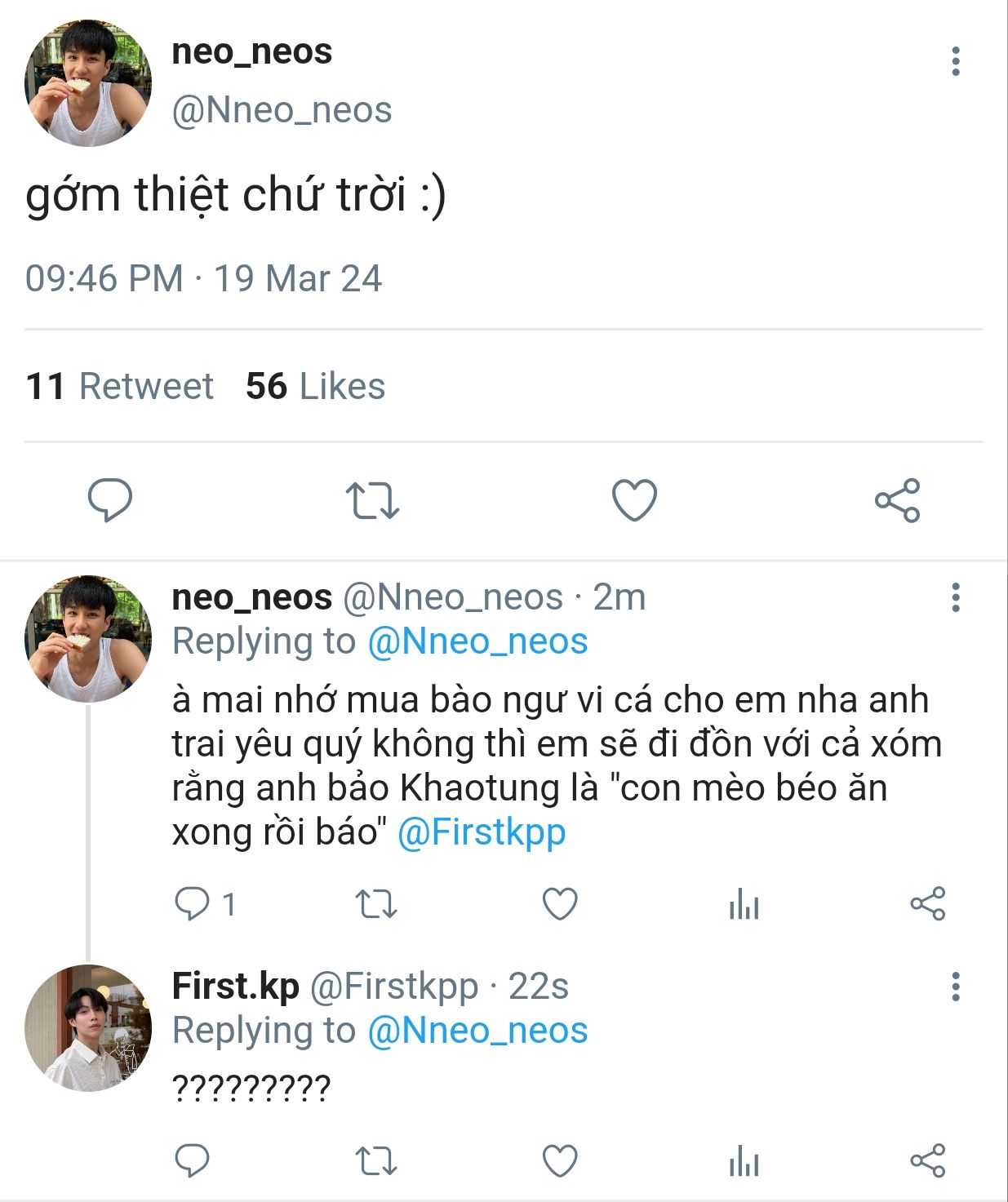Share the main tweet
The height and width of the screenshot is (1202, 1008).
897,500
